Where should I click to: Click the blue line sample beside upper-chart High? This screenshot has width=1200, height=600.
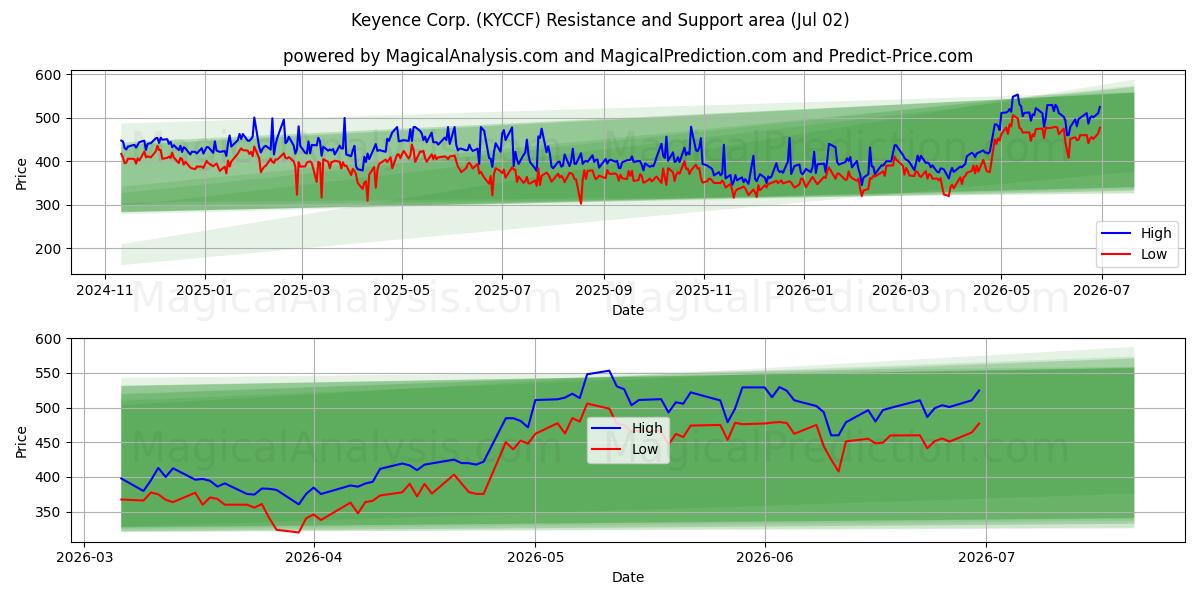(1116, 234)
